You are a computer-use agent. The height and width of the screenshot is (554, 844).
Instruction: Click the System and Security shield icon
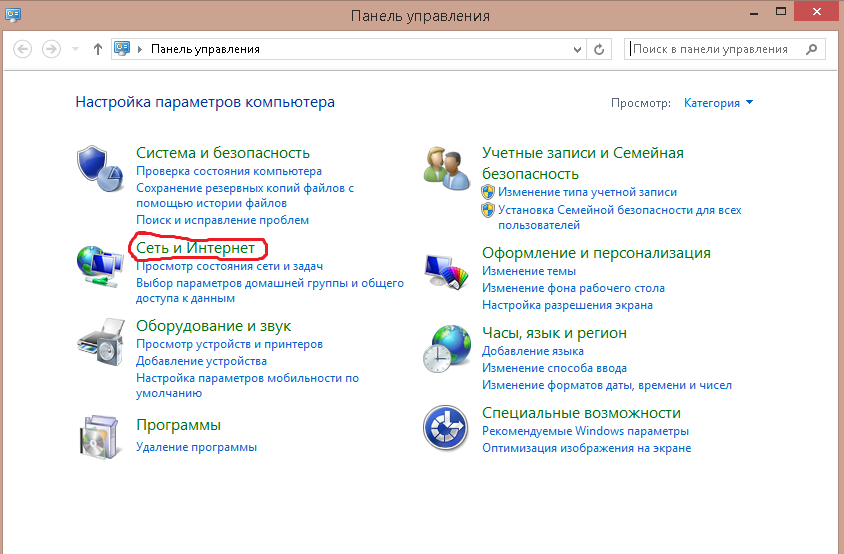click(100, 169)
